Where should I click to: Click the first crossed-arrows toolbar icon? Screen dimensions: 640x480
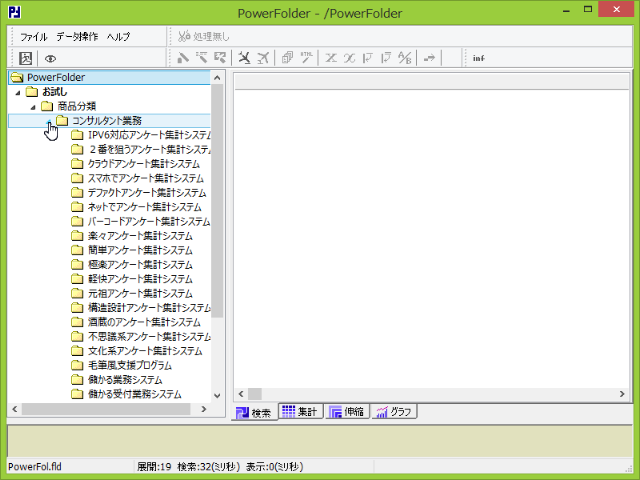click(331, 58)
